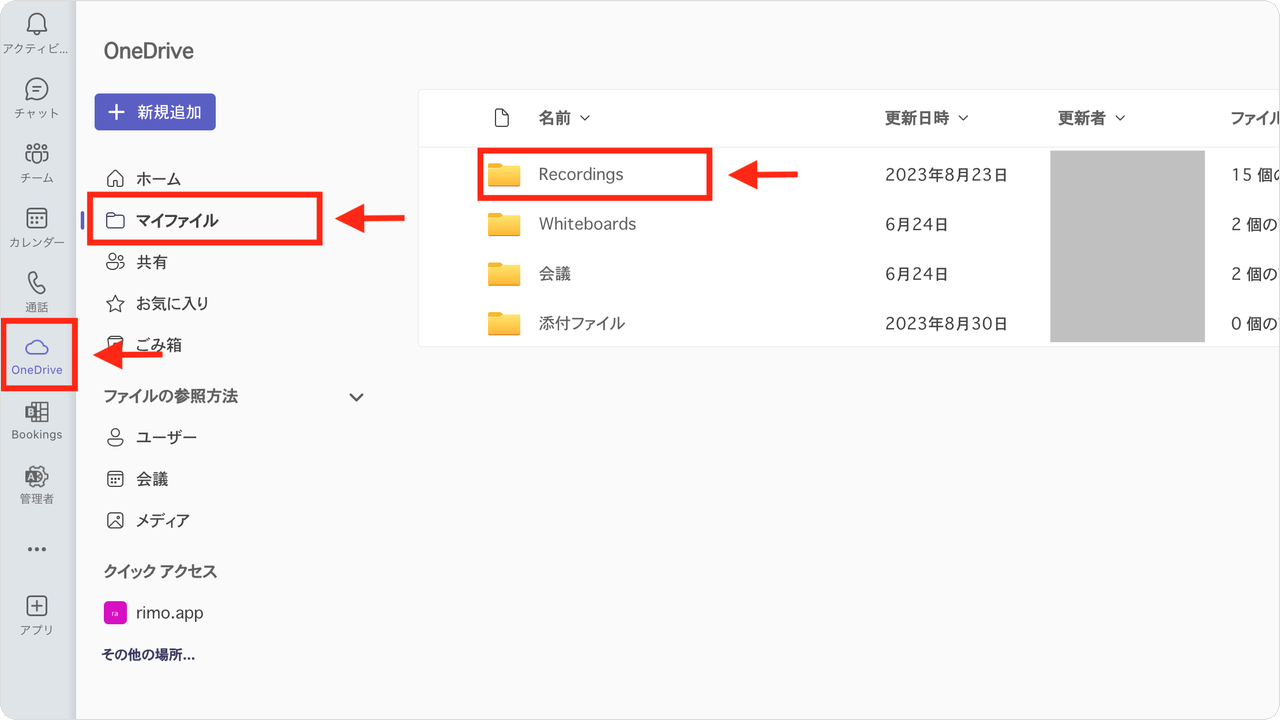Show more apps via ellipsis icon

click(x=37, y=549)
